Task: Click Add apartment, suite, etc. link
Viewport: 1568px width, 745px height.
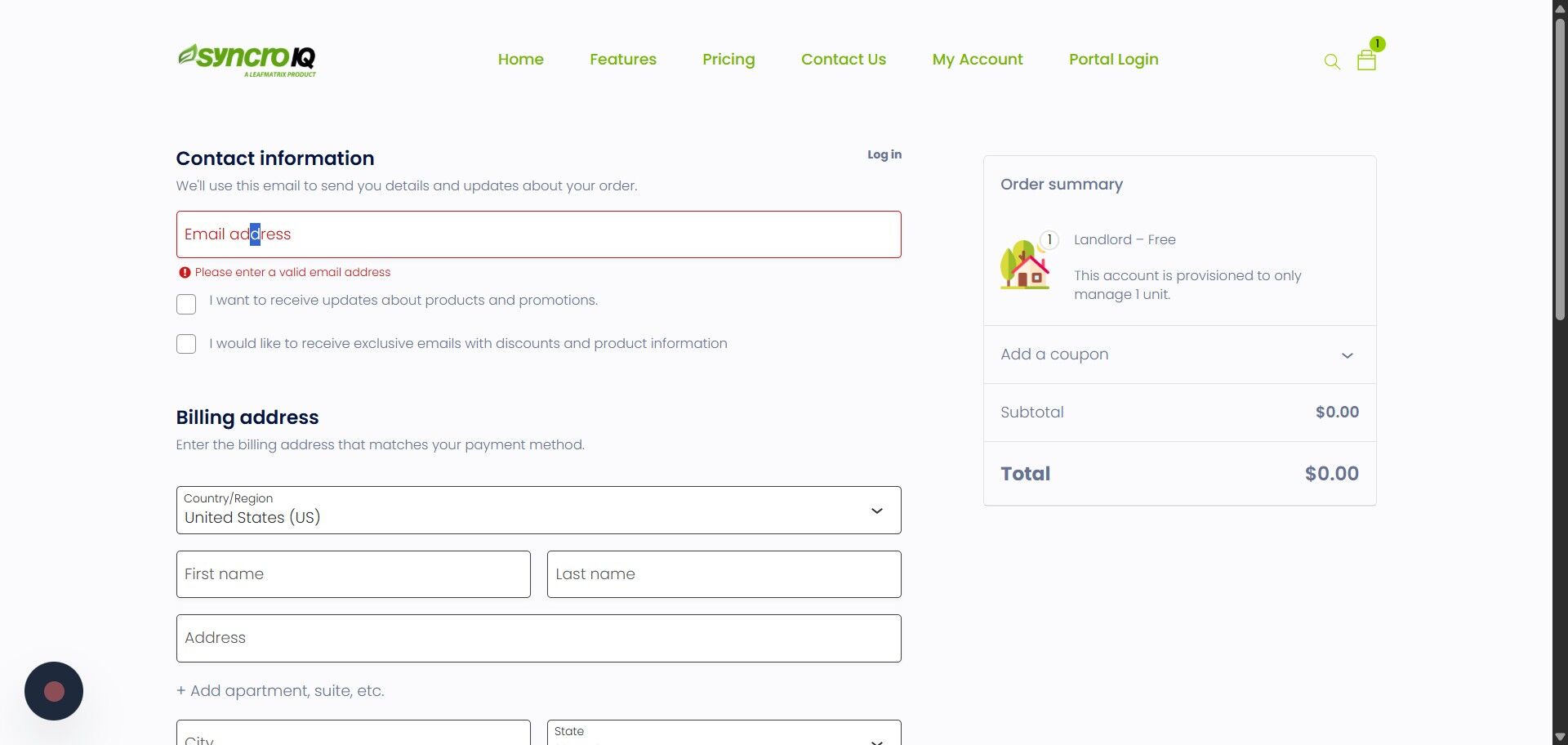Action: pyautogui.click(x=280, y=691)
